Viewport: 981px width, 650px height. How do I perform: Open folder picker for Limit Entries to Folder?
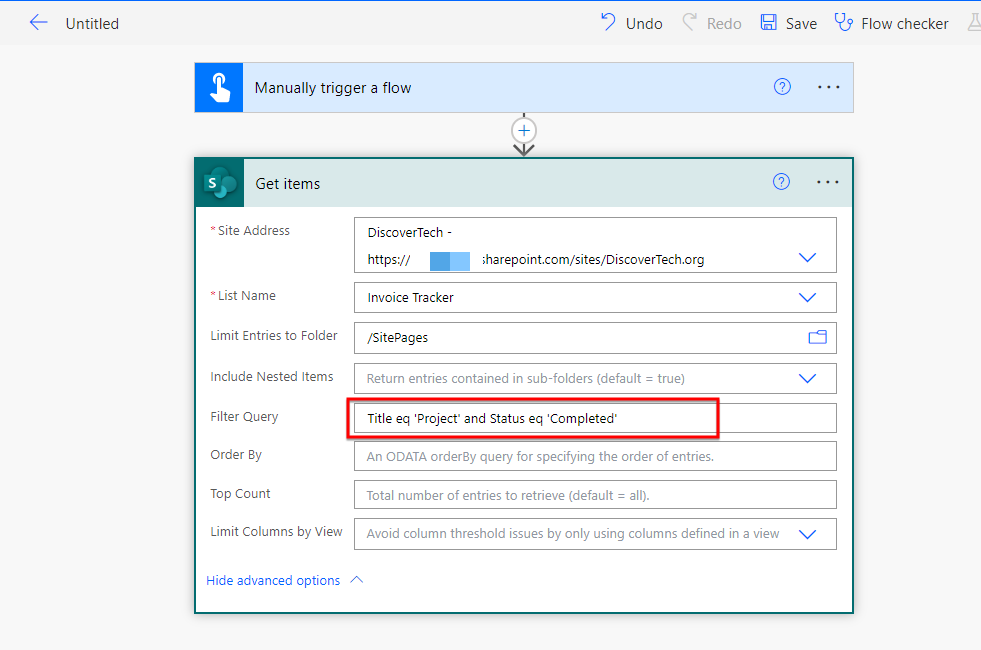817,337
